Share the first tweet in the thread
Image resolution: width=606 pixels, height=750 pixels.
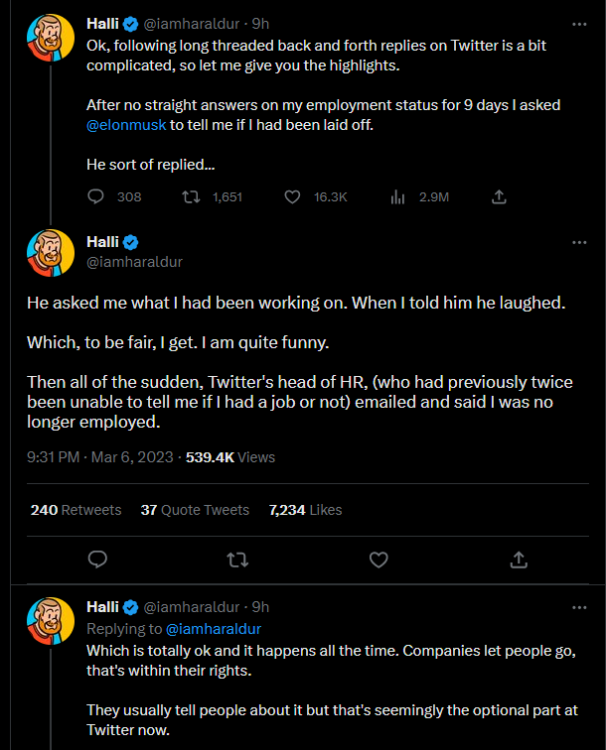click(x=500, y=197)
